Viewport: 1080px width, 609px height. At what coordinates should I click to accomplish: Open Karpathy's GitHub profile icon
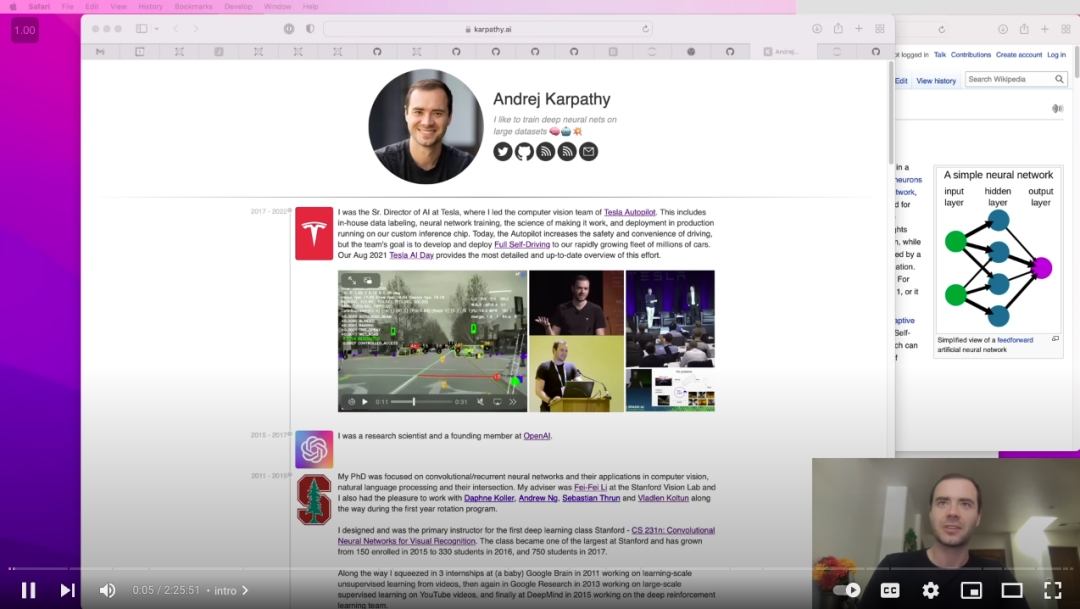point(524,152)
